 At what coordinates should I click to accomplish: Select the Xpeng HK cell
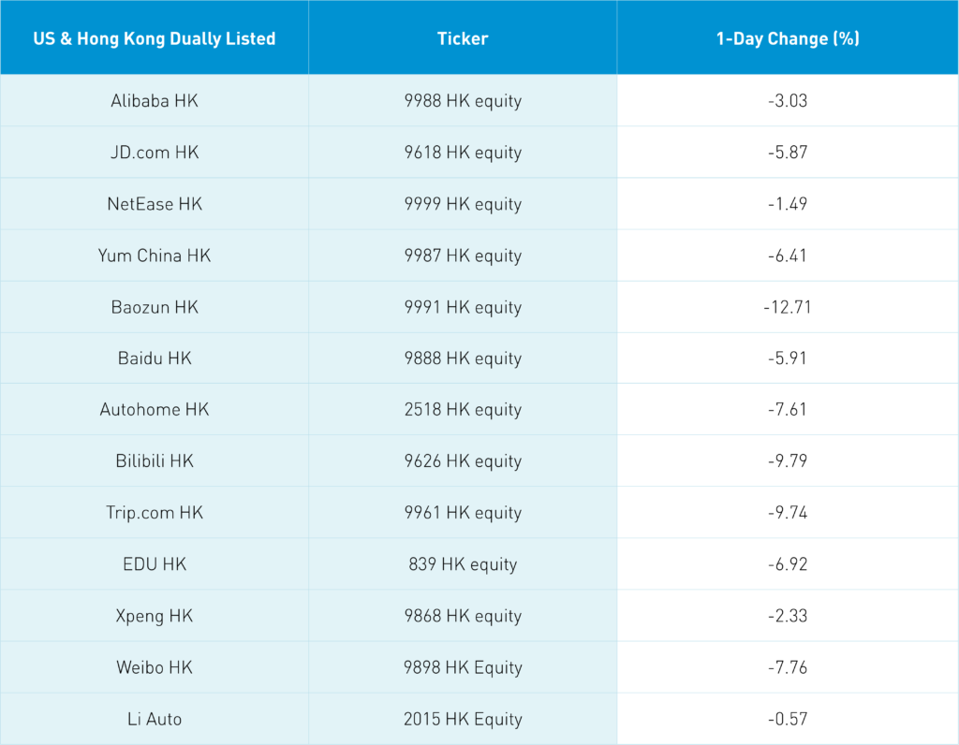[154, 616]
